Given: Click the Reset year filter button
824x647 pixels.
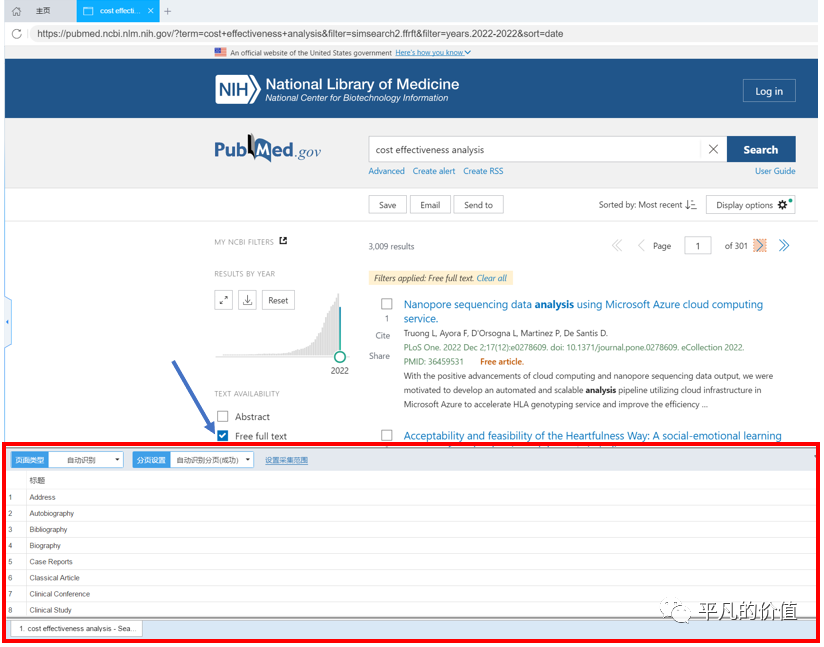Looking at the screenshot, I should (278, 300).
